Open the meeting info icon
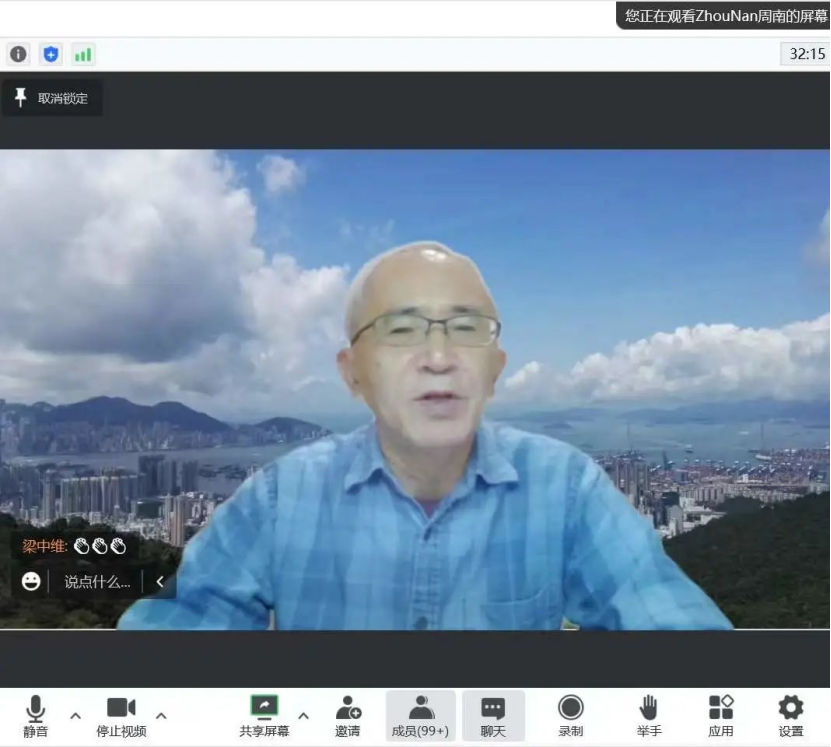This screenshot has width=831, height=747. pos(18,54)
